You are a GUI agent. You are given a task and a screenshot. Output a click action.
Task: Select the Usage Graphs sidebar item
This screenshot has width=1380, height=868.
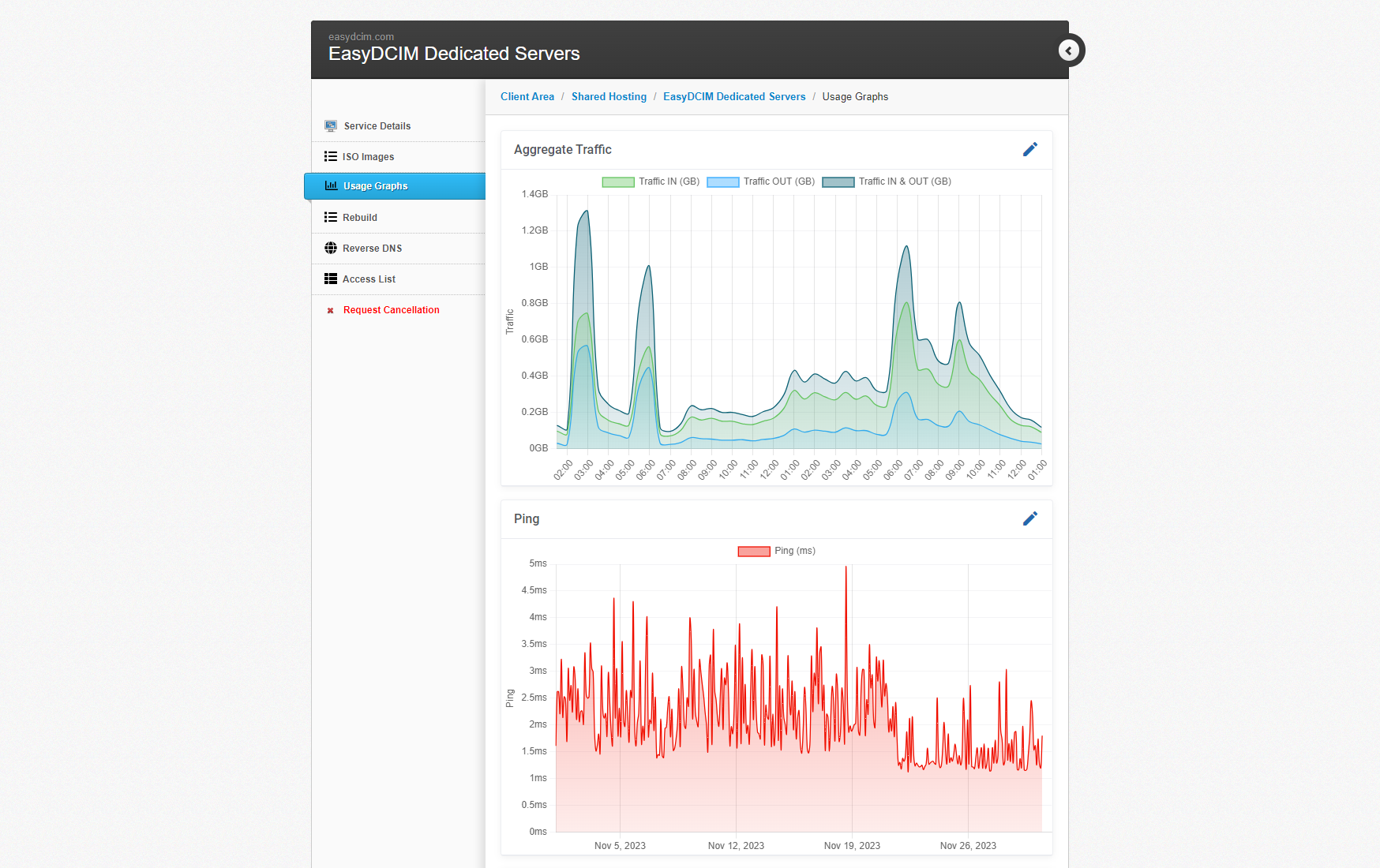395,186
